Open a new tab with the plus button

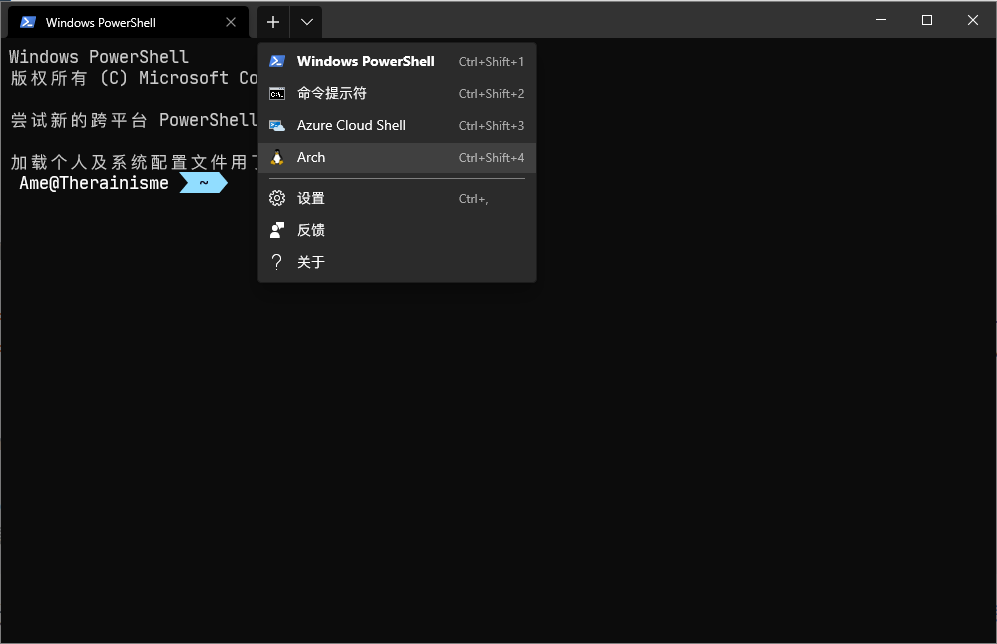tap(273, 21)
